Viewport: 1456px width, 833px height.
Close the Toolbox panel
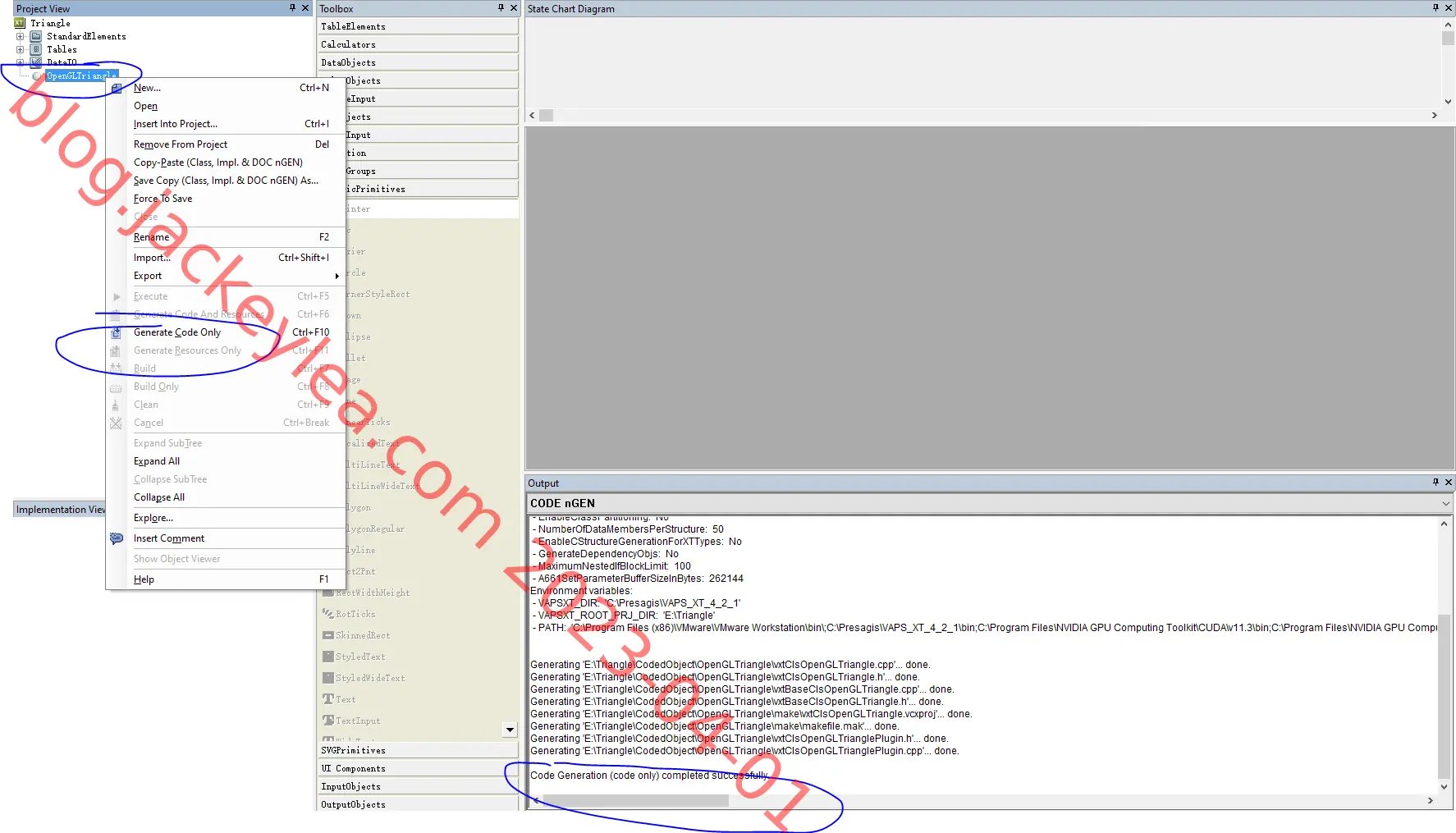click(514, 8)
